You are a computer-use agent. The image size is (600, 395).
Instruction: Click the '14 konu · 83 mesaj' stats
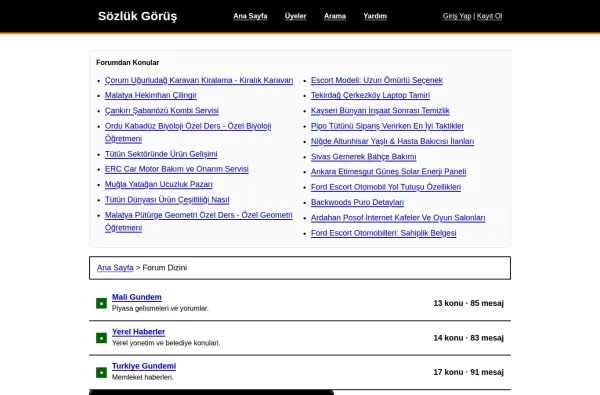click(468, 338)
